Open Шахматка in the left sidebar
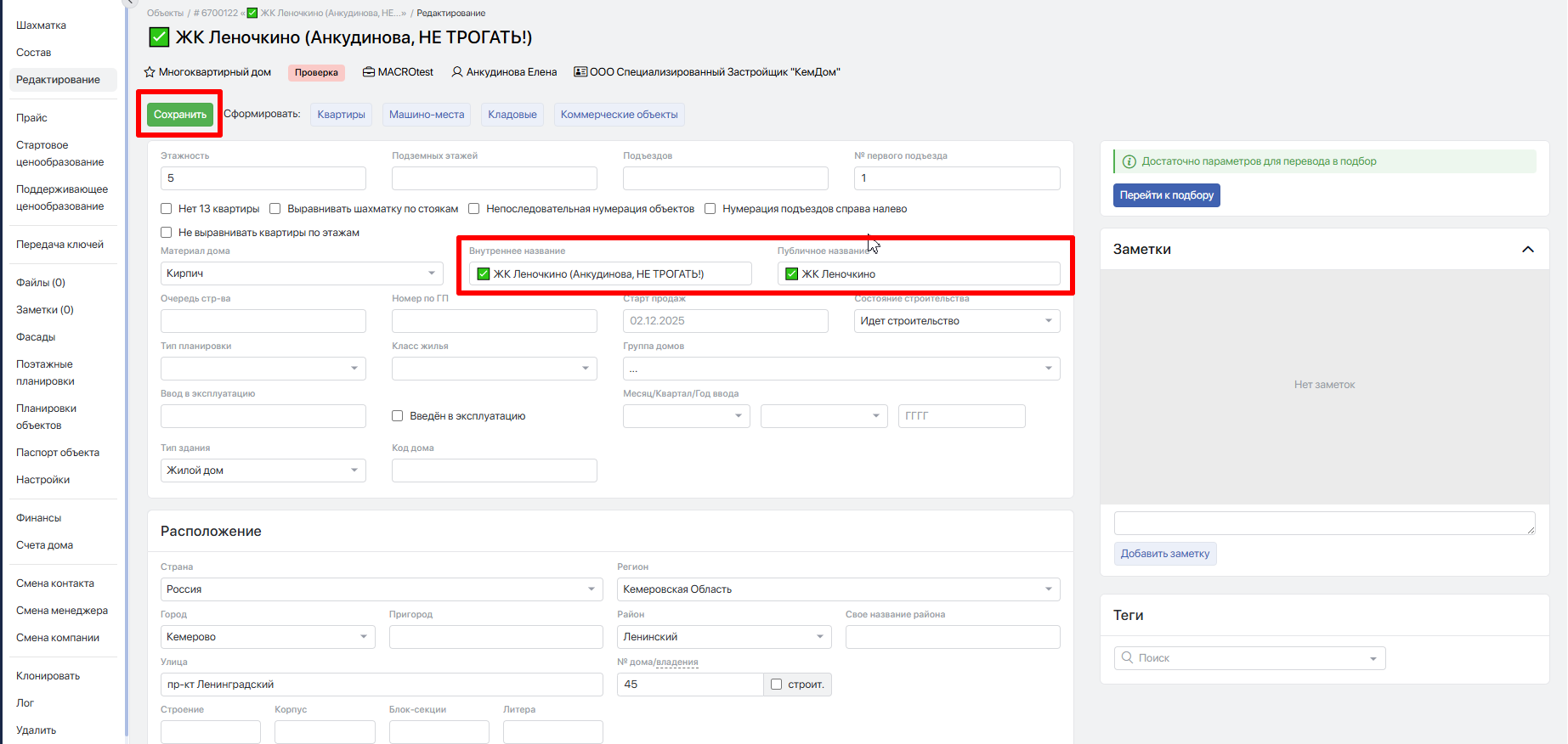 [x=41, y=25]
